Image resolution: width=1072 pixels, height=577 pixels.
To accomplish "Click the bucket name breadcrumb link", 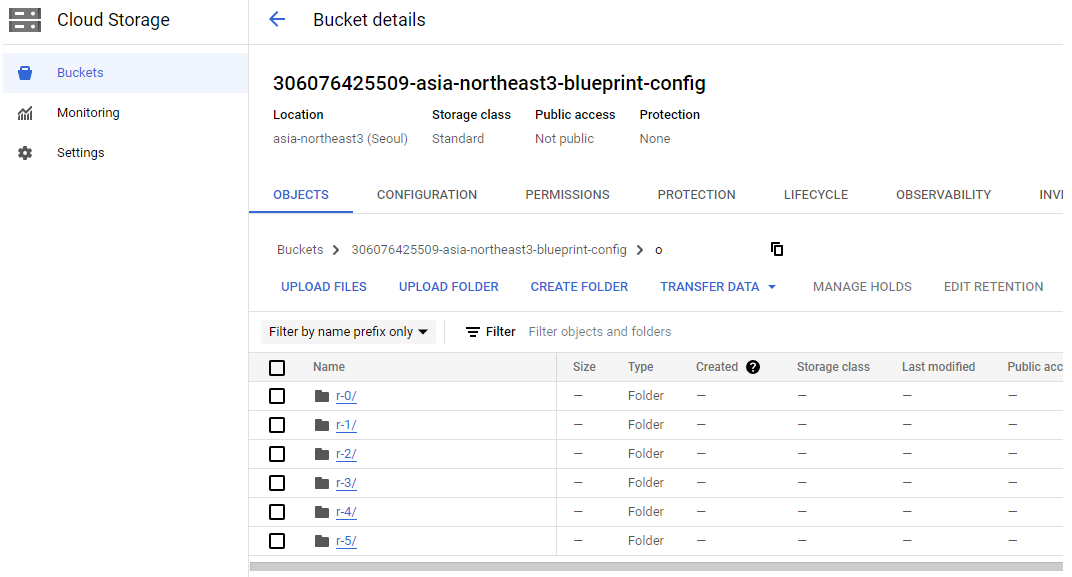I will pos(489,250).
